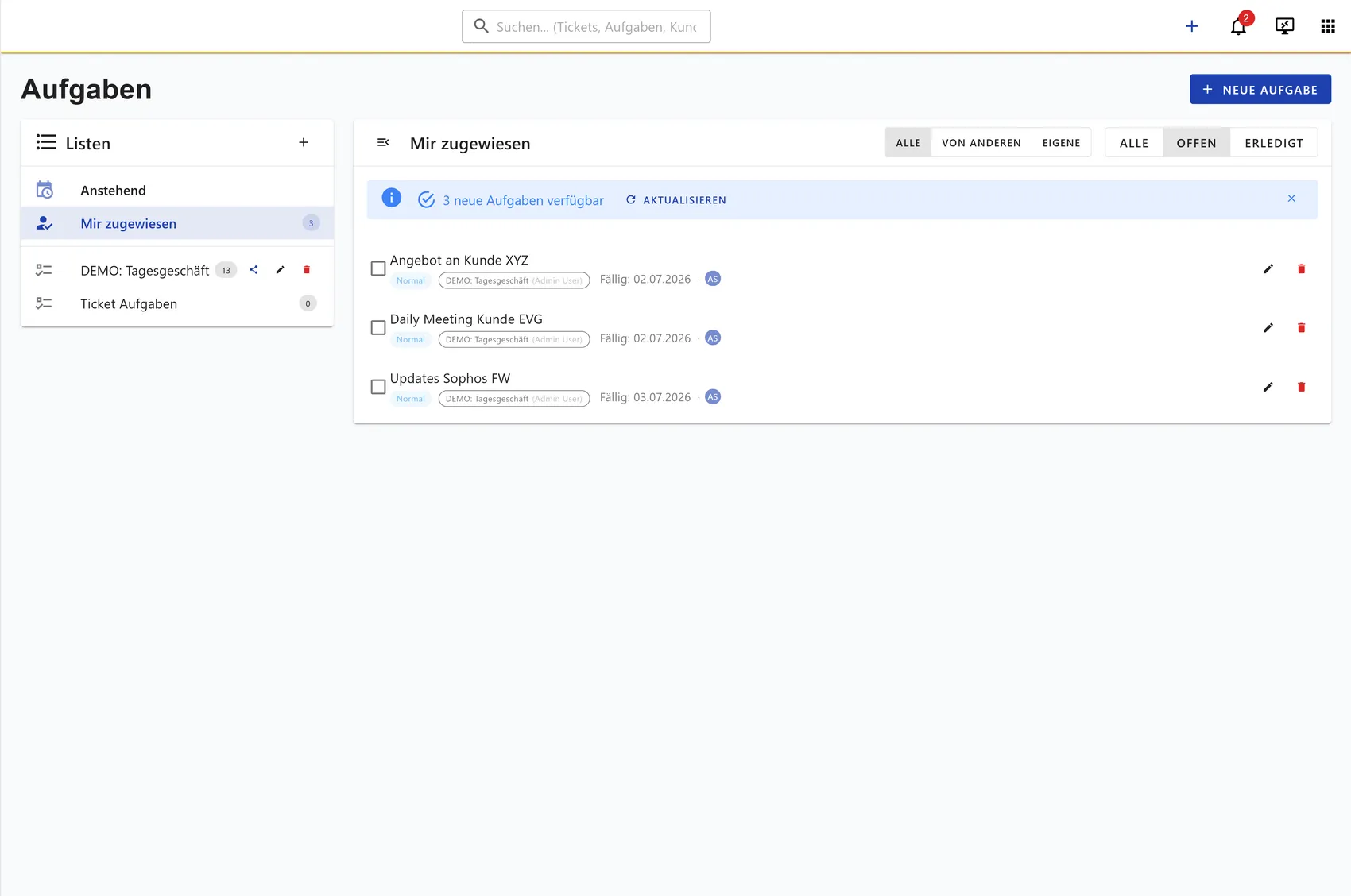Click AS avatar on Updates Sophos FW
This screenshot has height=896, width=1351.
pos(713,397)
